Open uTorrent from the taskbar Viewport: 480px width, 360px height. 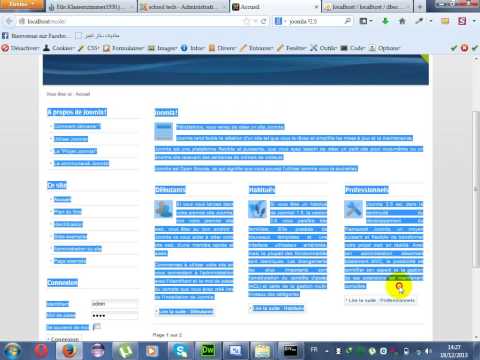[125, 351]
